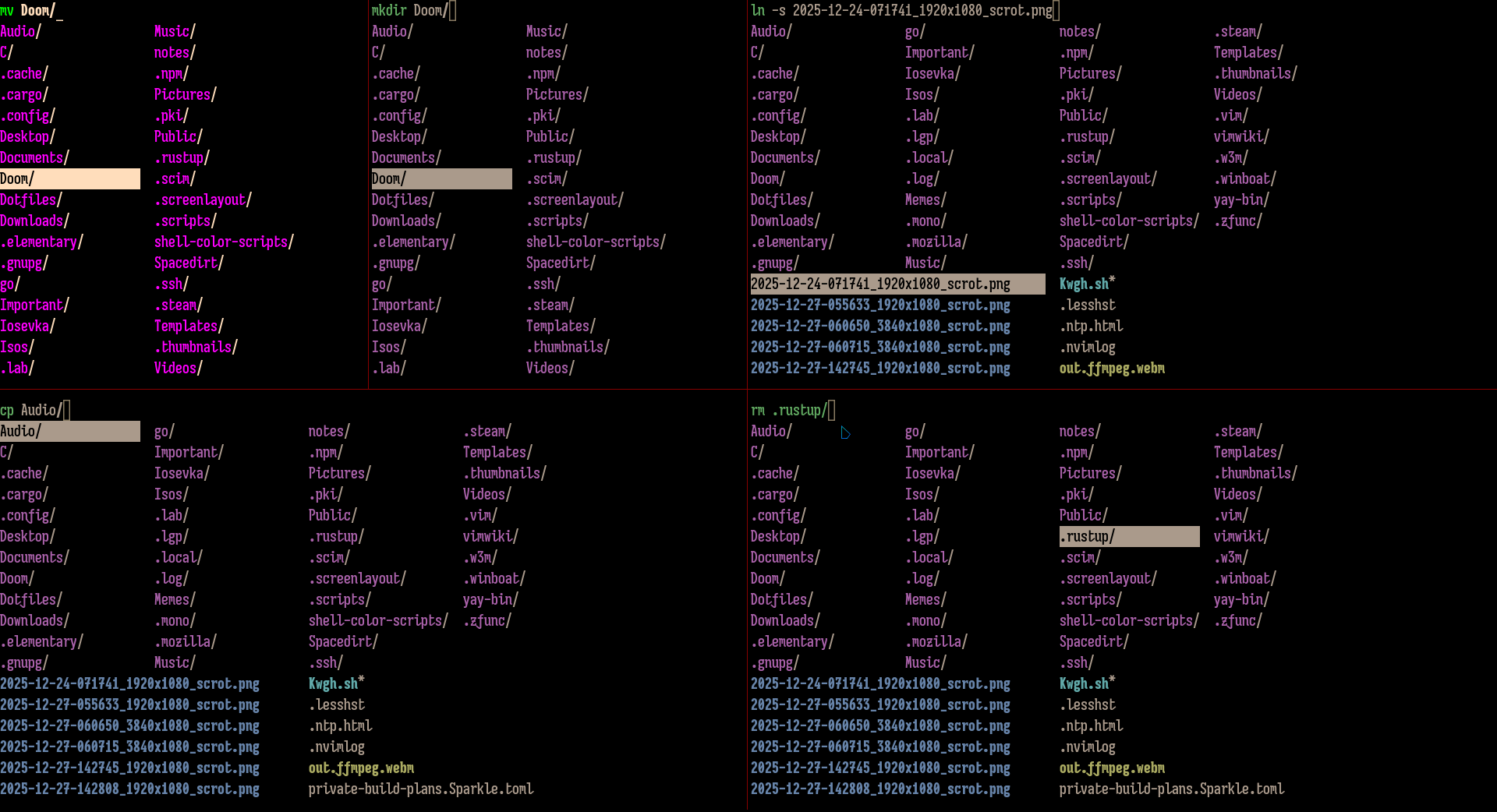Choose .gnupg/ in the mkdir pane
Image resolution: width=1497 pixels, height=812 pixels.
point(396,263)
